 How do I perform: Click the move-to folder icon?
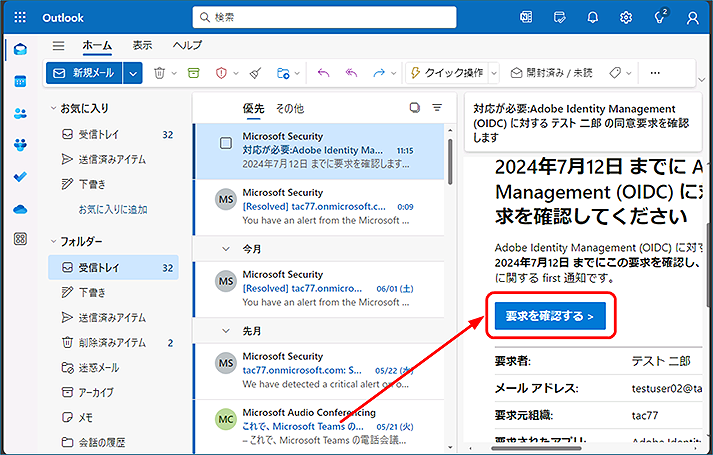pyautogui.click(x=283, y=73)
